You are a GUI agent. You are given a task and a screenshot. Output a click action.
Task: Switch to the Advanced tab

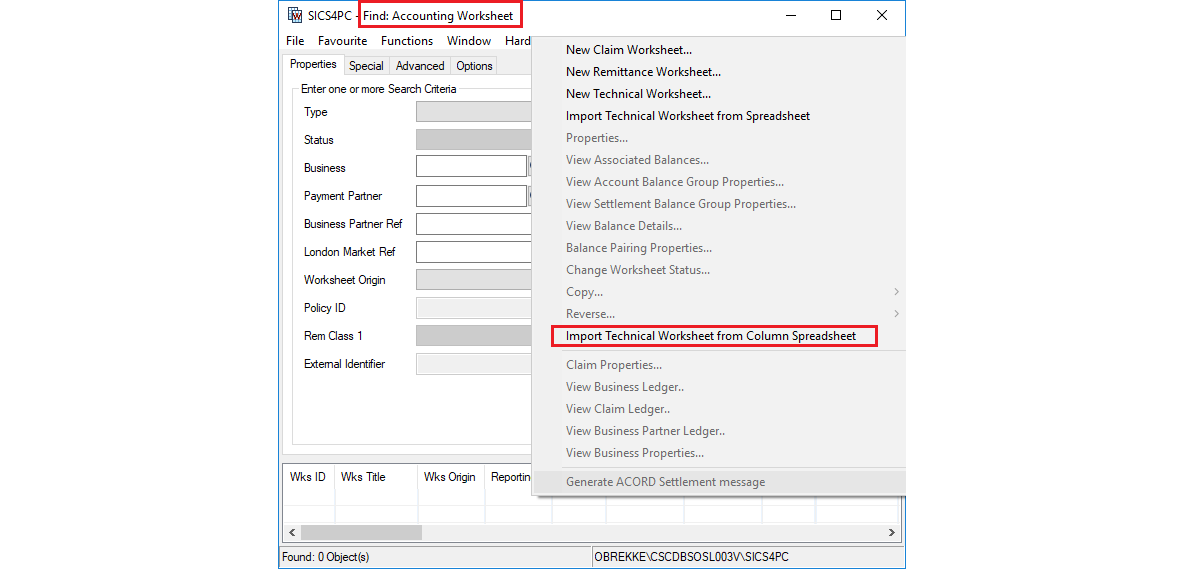tap(420, 66)
